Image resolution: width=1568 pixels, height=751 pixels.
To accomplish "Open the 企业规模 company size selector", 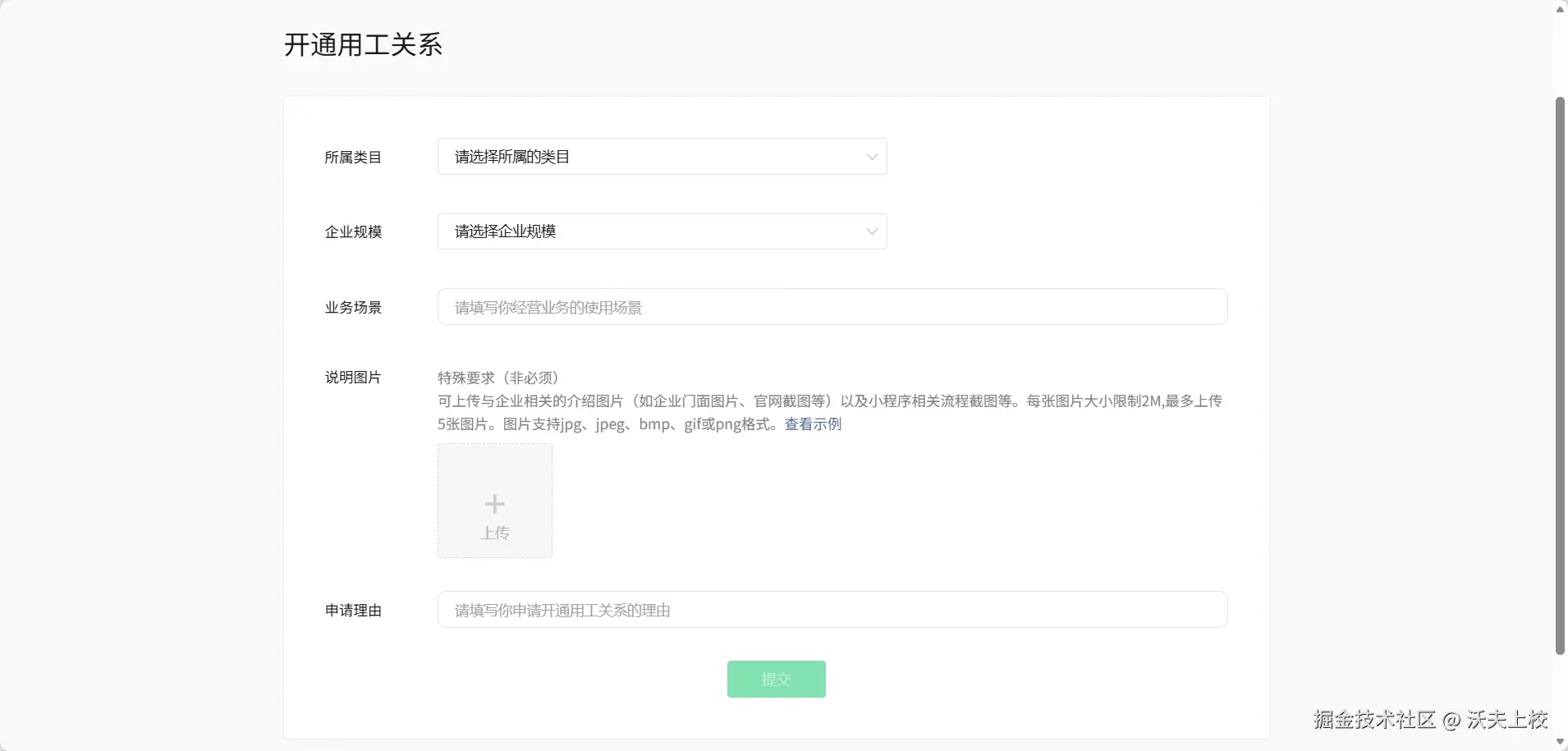I will click(662, 231).
